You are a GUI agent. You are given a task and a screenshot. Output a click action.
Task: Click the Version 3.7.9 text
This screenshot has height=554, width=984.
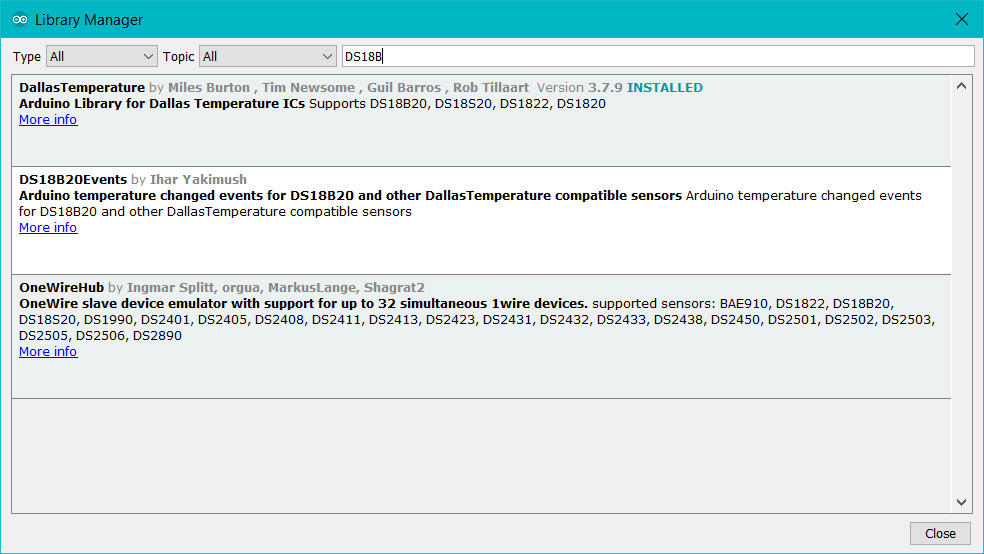point(579,88)
